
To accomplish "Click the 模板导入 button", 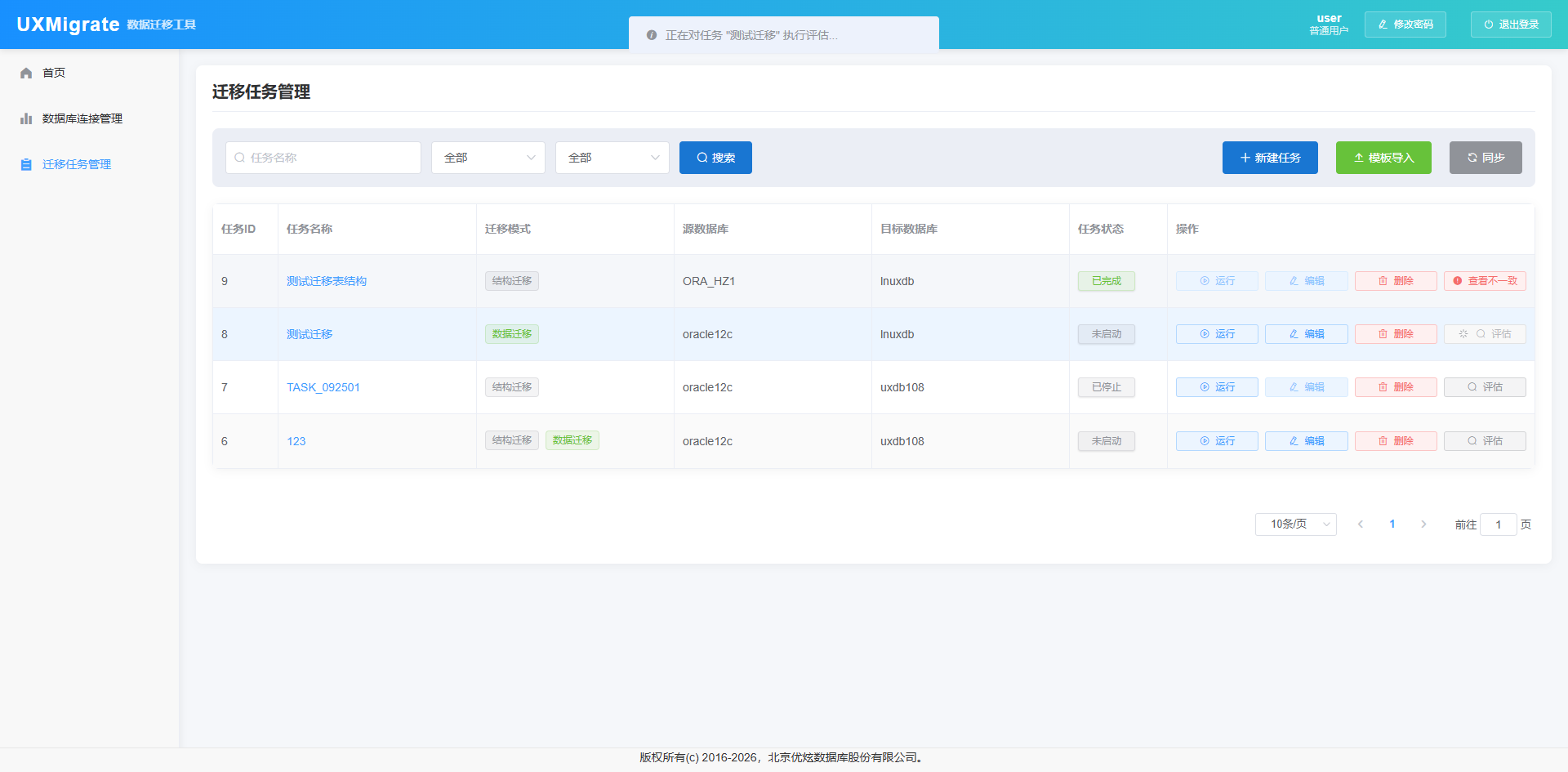I will pos(1383,158).
